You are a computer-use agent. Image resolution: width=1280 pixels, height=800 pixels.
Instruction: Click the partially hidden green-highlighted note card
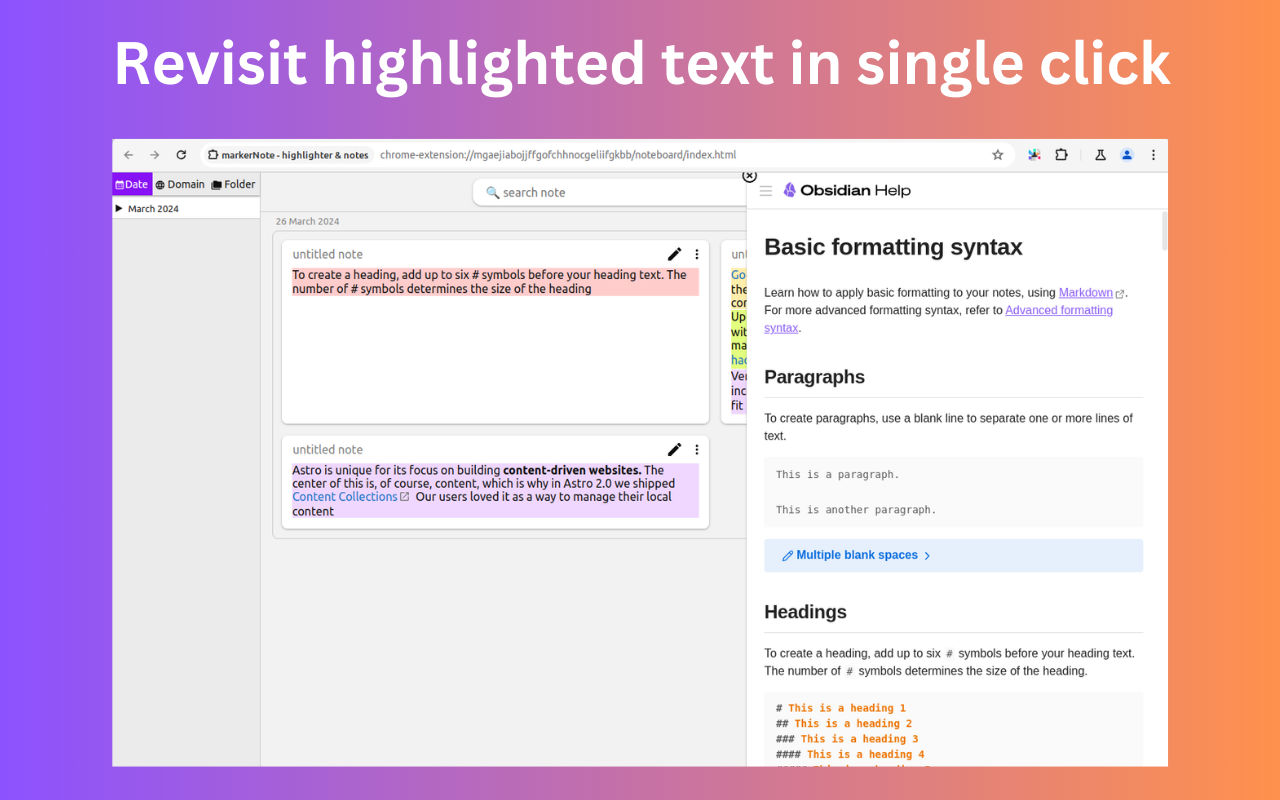[x=734, y=332]
